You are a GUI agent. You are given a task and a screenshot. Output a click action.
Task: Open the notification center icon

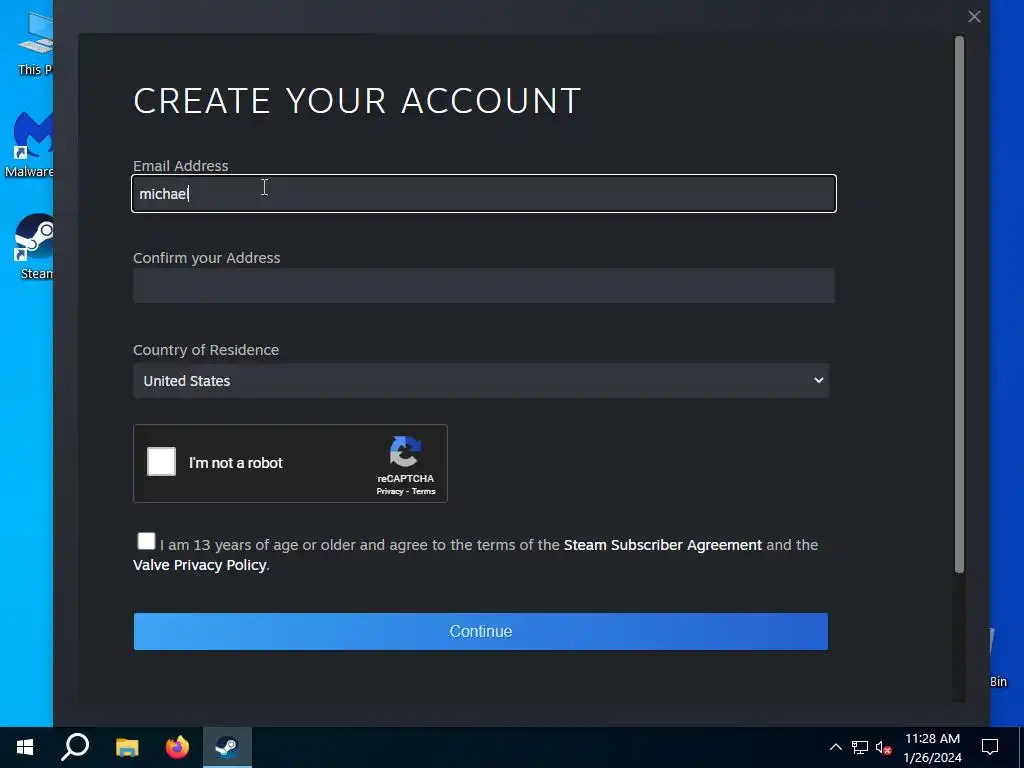pyautogui.click(x=990, y=747)
